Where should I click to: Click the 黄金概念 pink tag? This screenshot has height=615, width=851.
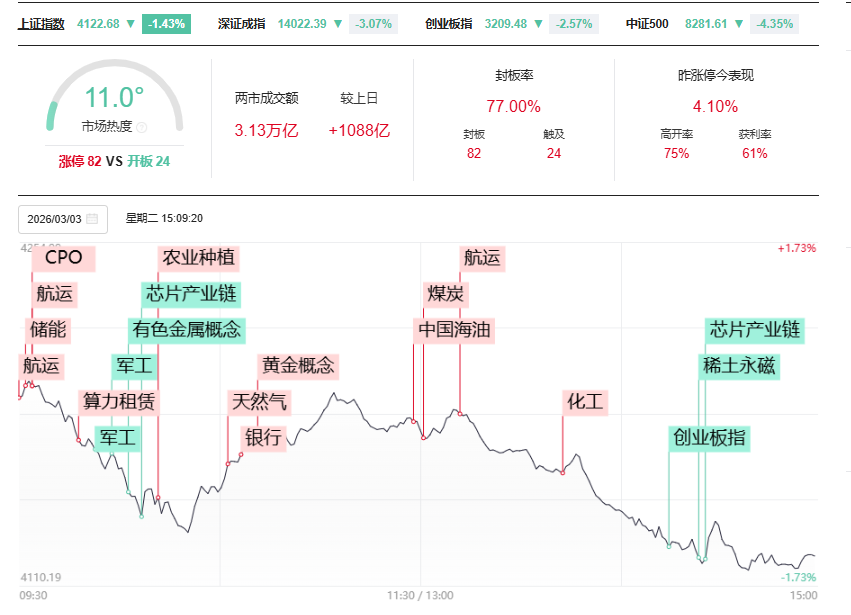click(x=296, y=365)
